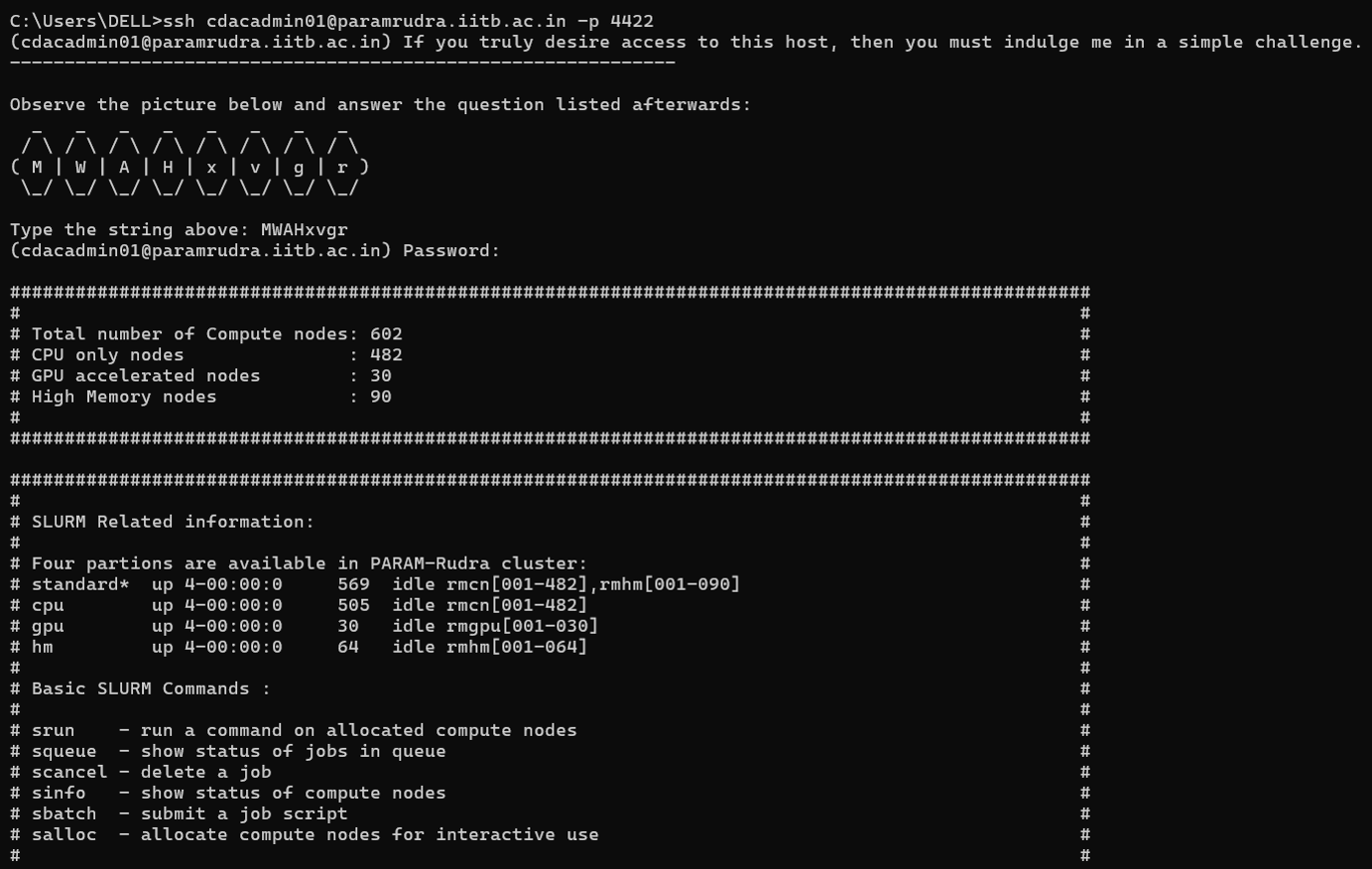Click the typed captcha string MWAHxvgr
This screenshot has width=1372, height=869.
click(x=304, y=230)
